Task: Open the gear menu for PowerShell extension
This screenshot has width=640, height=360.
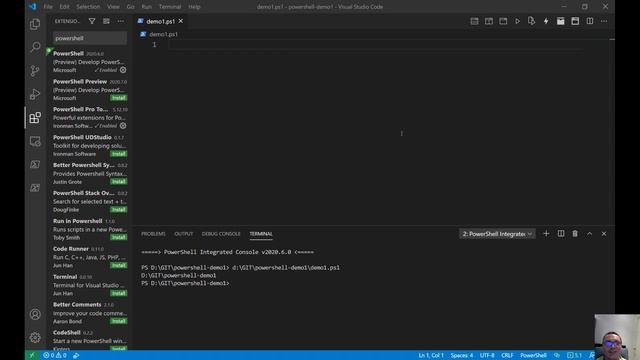Action: [123, 70]
